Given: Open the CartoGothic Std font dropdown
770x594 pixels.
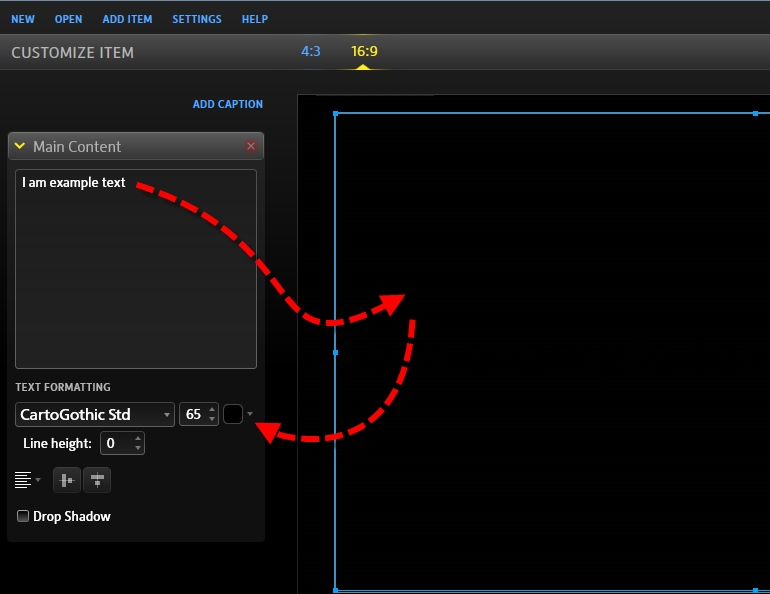Looking at the screenshot, I should tap(95, 414).
